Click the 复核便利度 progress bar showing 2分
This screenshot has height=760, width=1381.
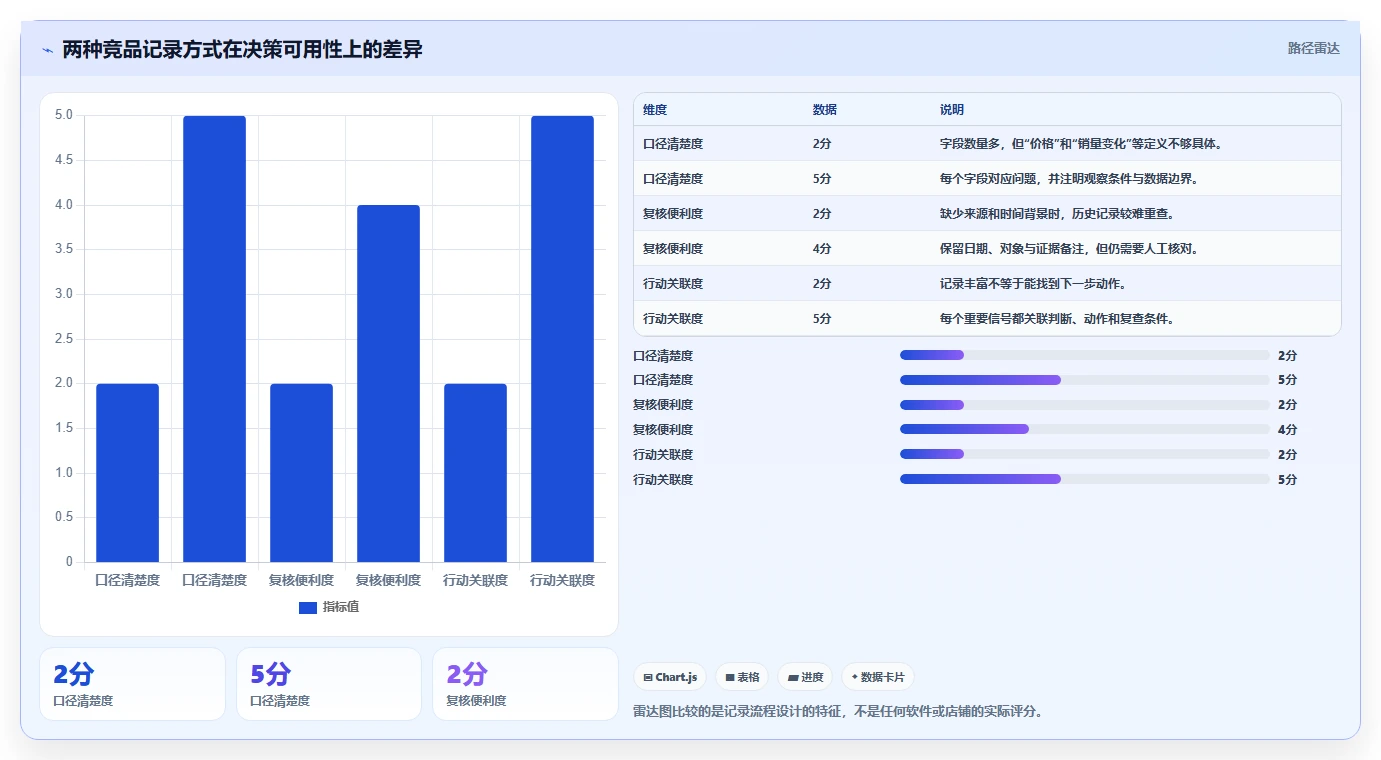tap(1085, 405)
